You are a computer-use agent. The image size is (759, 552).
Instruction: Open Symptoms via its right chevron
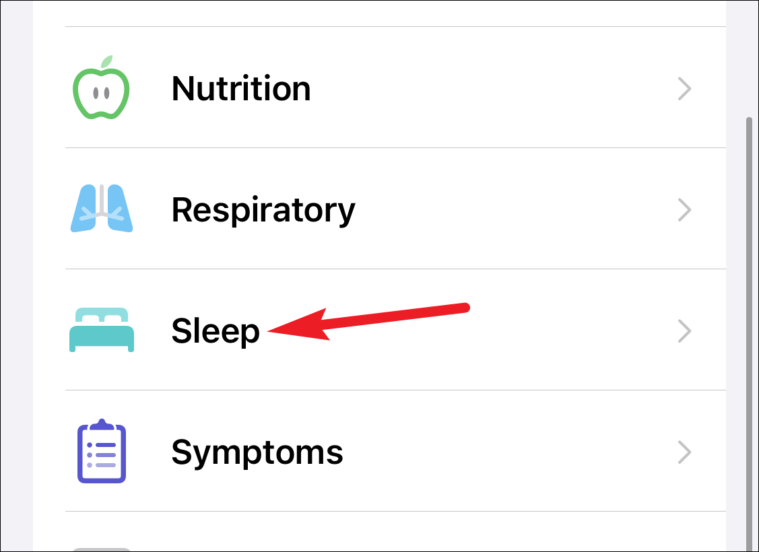684,452
